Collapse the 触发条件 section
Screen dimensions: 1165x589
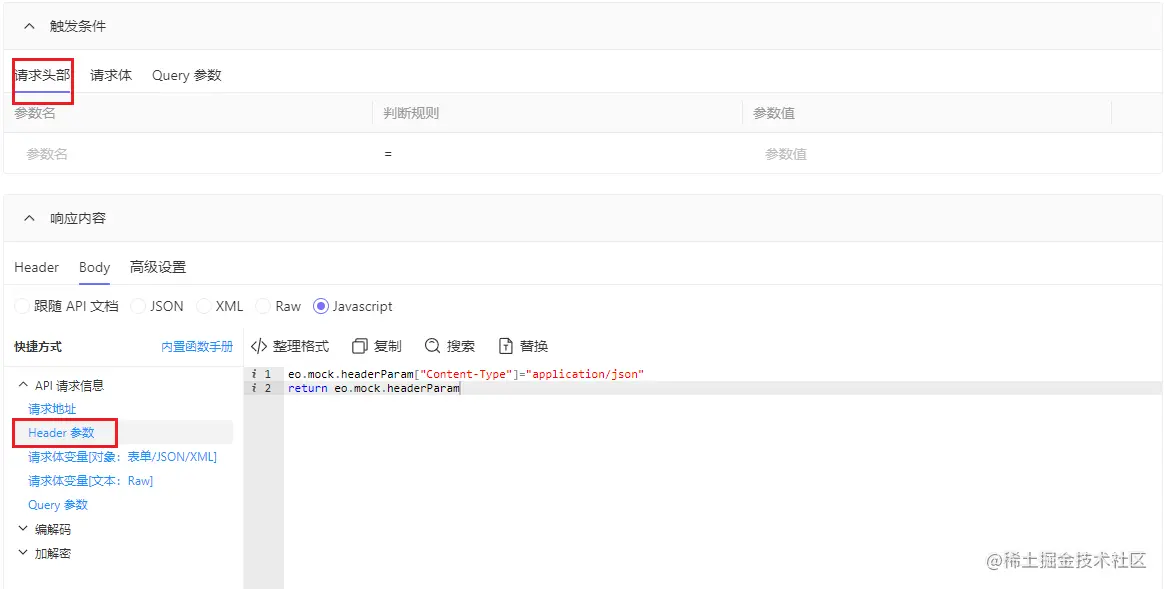coord(29,26)
